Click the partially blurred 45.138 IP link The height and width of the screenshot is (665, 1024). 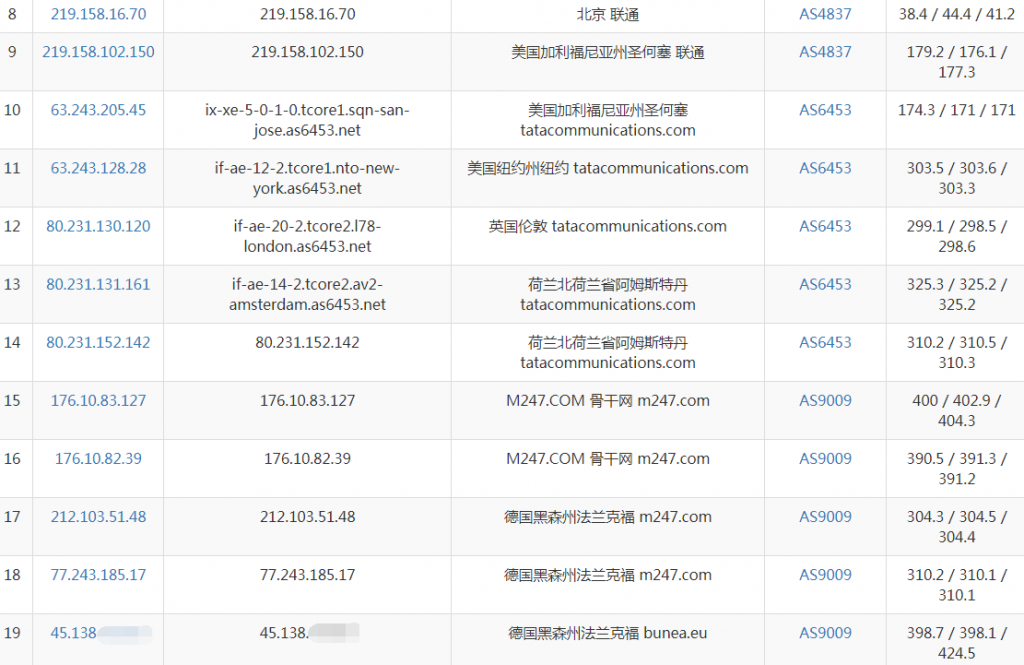pyautogui.click(x=74, y=632)
